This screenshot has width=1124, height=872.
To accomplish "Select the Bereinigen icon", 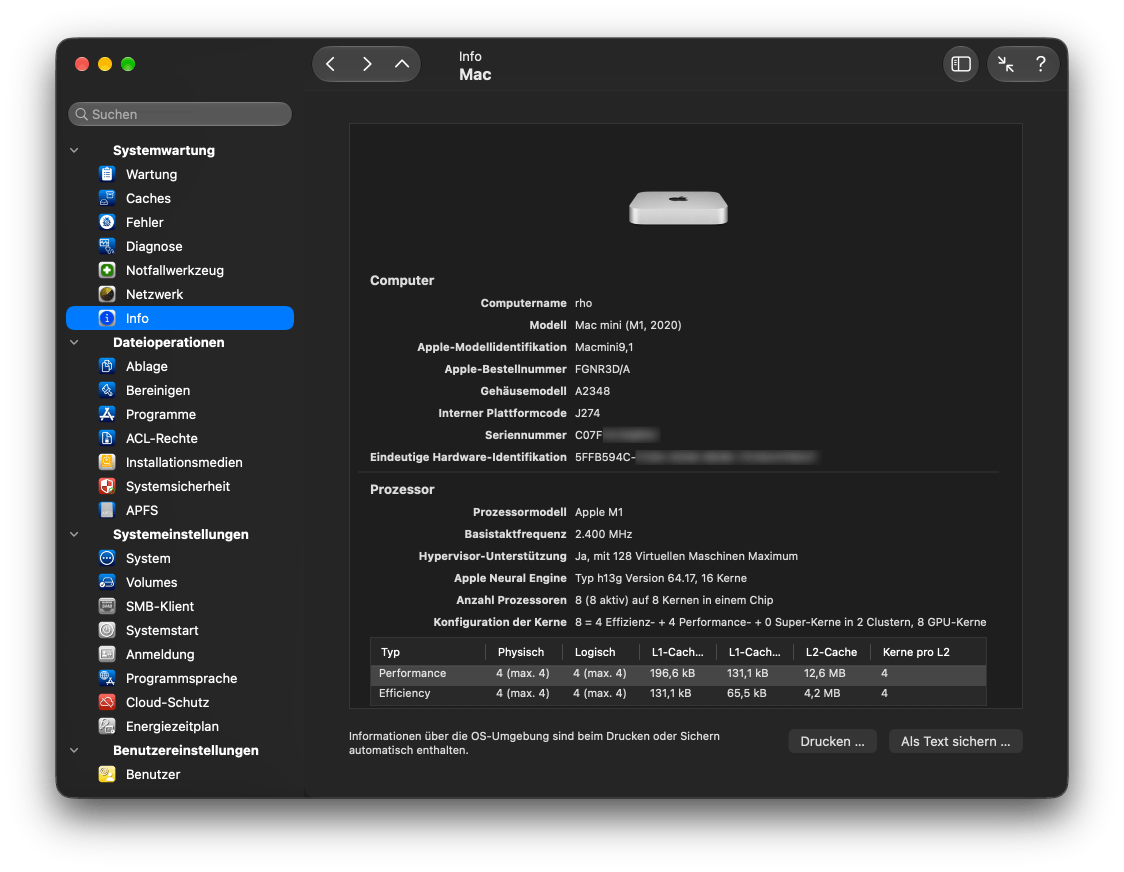I will 107,390.
